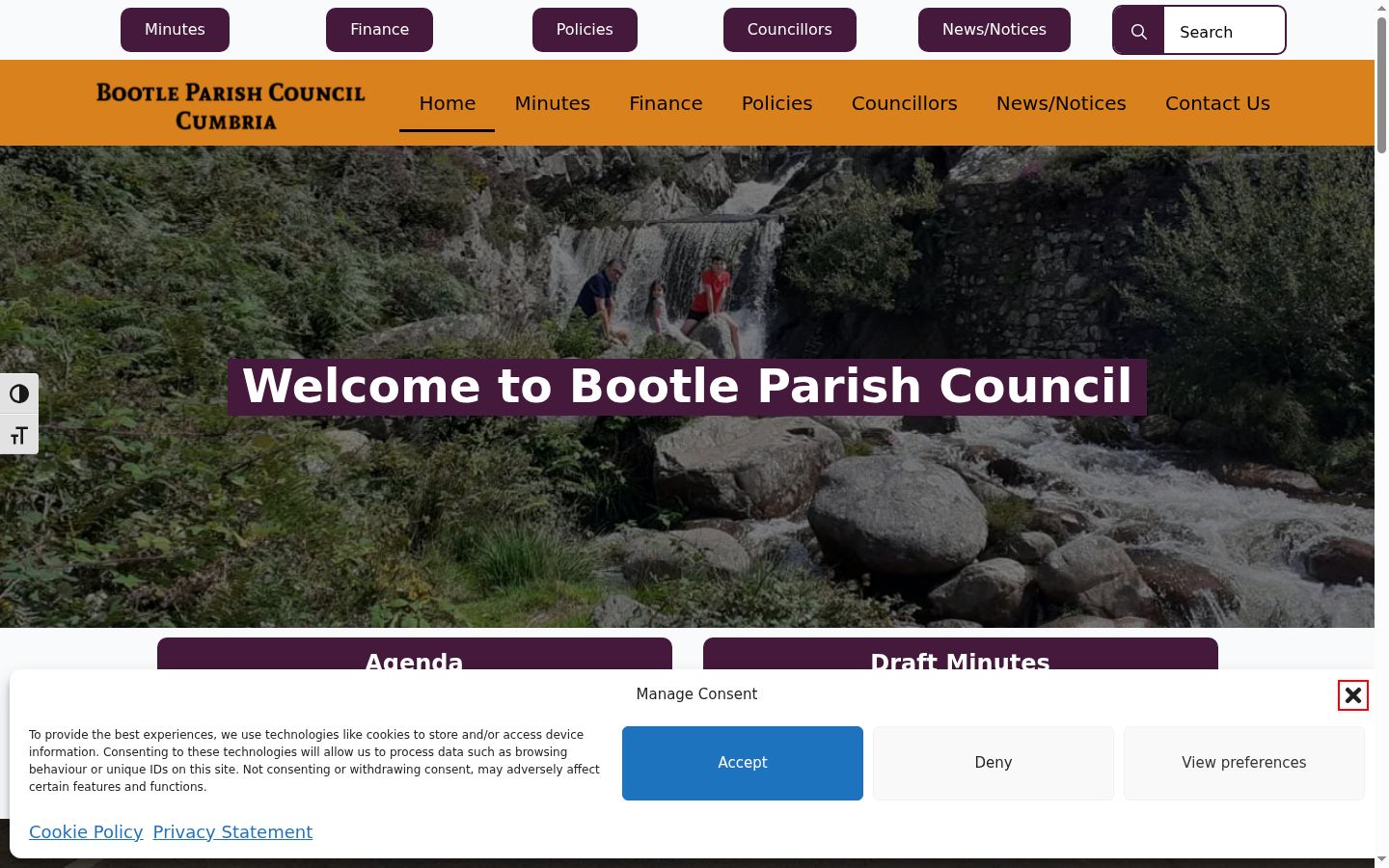
Task: Toggle font size accessibility icon
Action: click(x=19, y=435)
